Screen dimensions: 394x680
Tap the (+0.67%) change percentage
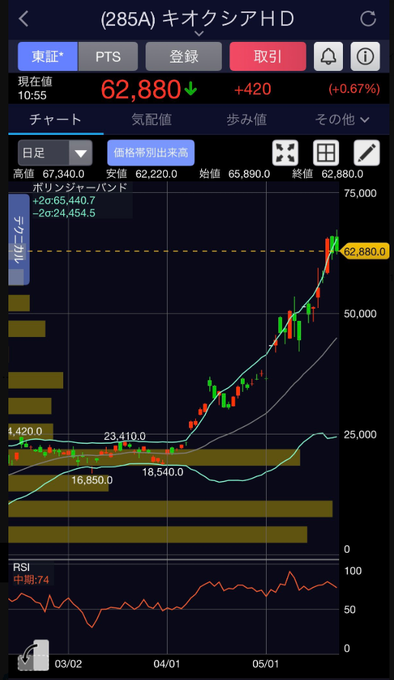(x=354, y=89)
